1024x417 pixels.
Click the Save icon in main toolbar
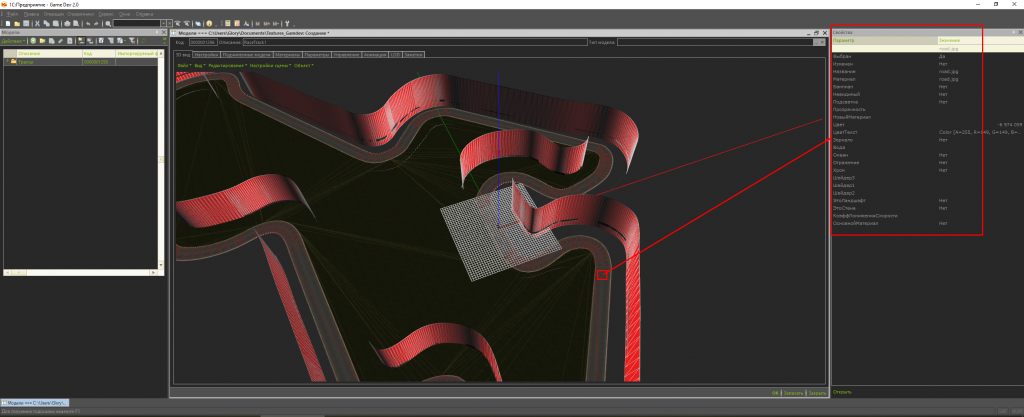pyautogui.click(x=26, y=23)
